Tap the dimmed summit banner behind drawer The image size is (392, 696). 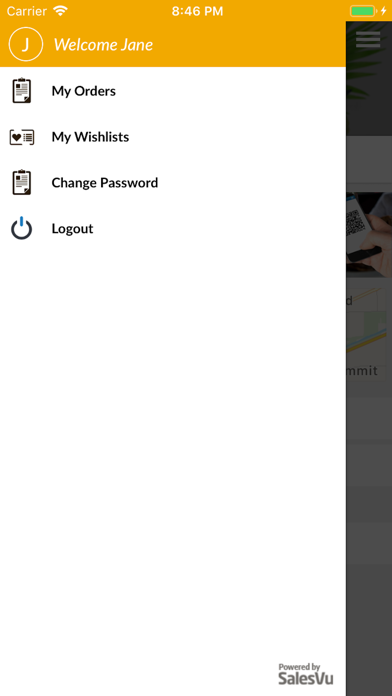[369, 334]
